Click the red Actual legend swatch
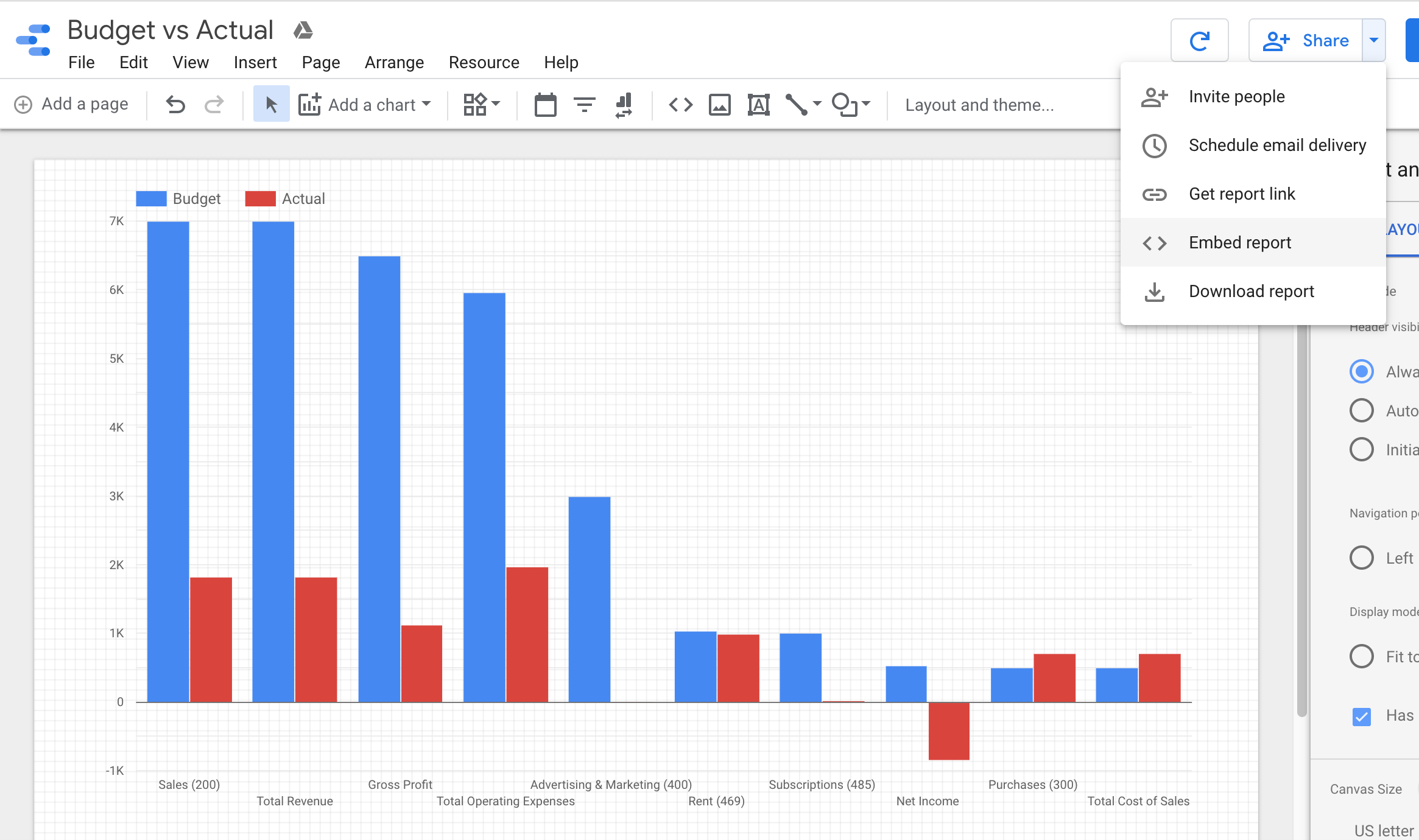This screenshot has width=1419, height=840. pyautogui.click(x=260, y=199)
